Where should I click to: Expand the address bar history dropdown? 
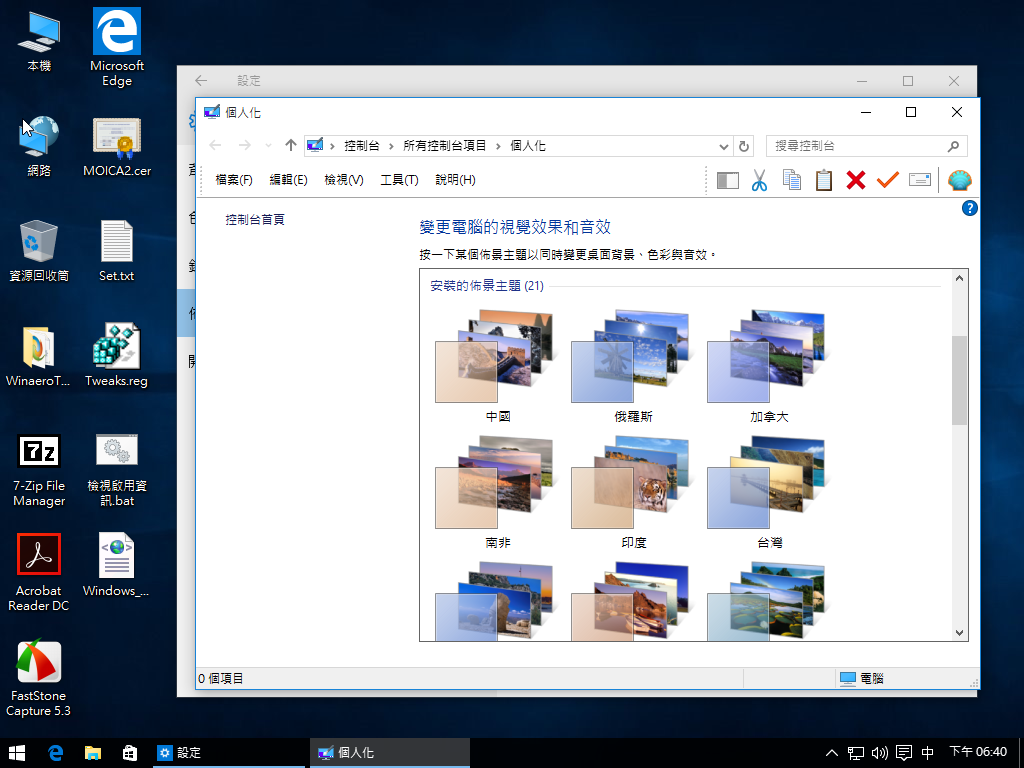click(724, 146)
